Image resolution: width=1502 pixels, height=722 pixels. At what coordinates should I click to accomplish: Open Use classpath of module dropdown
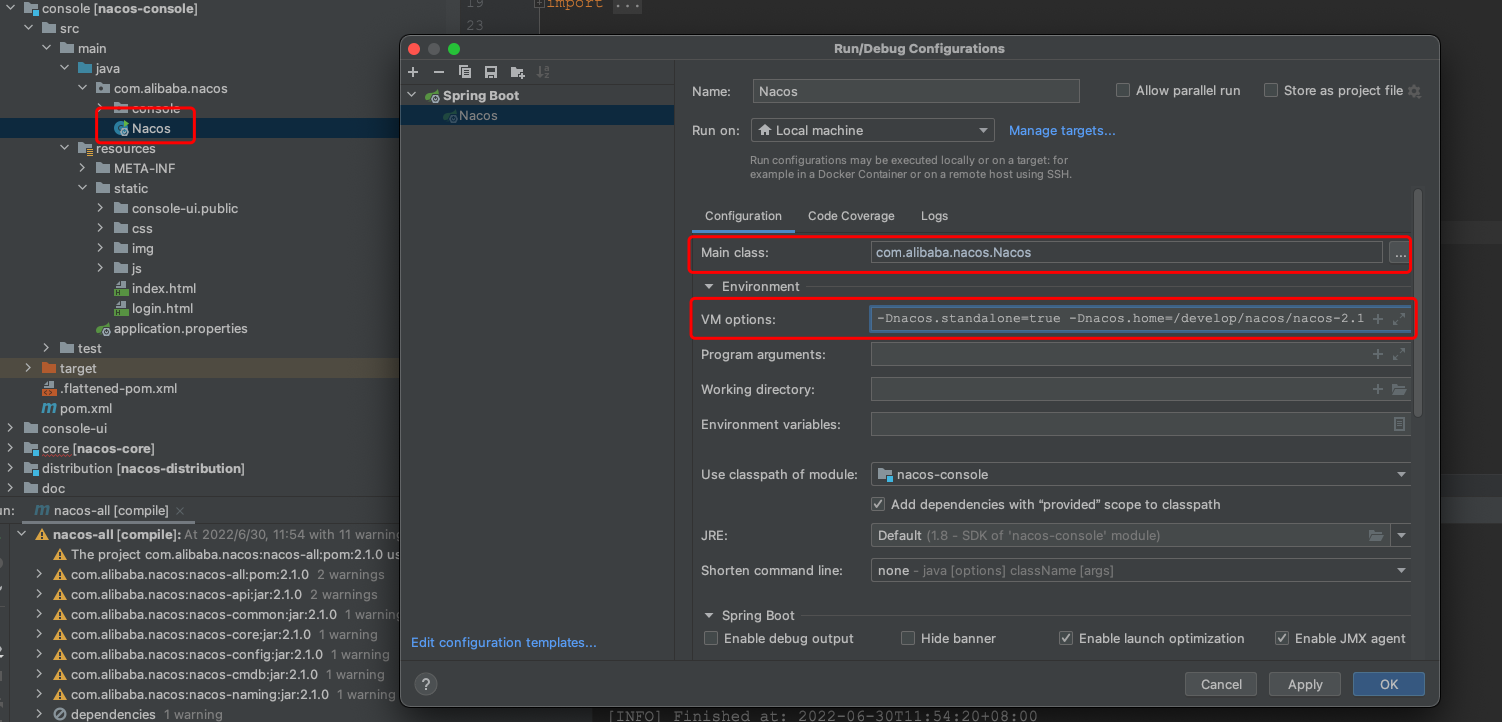pos(1141,474)
